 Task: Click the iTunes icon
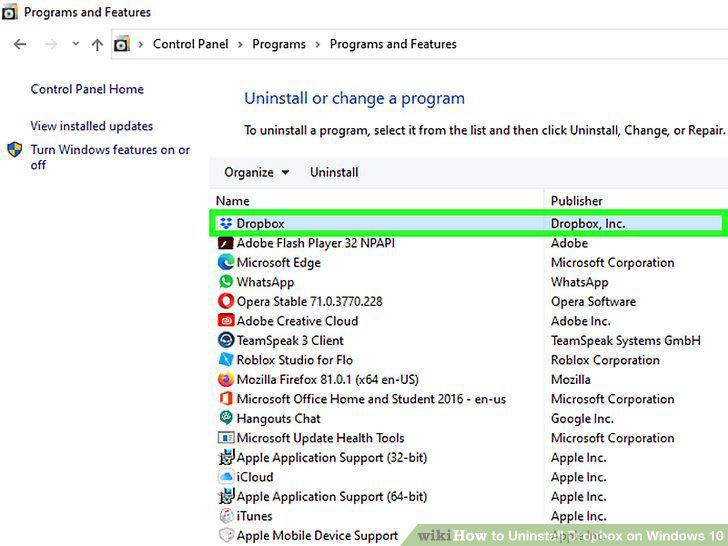point(226,516)
